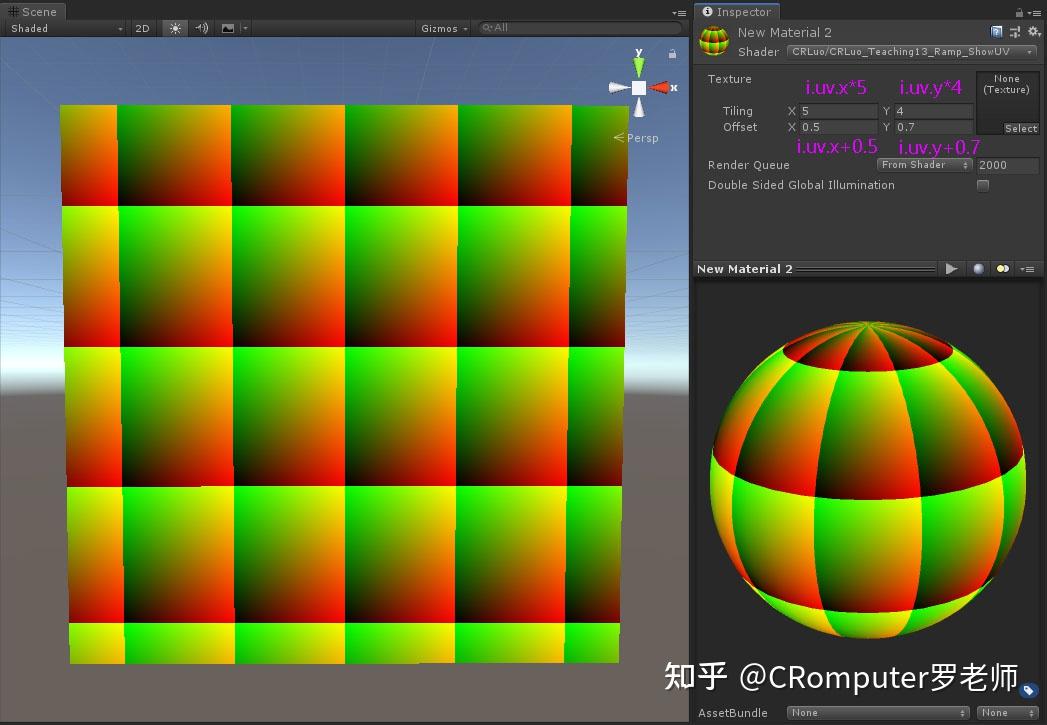1047x725 pixels.
Task: Switch to the Inspector tab
Action: point(737,11)
